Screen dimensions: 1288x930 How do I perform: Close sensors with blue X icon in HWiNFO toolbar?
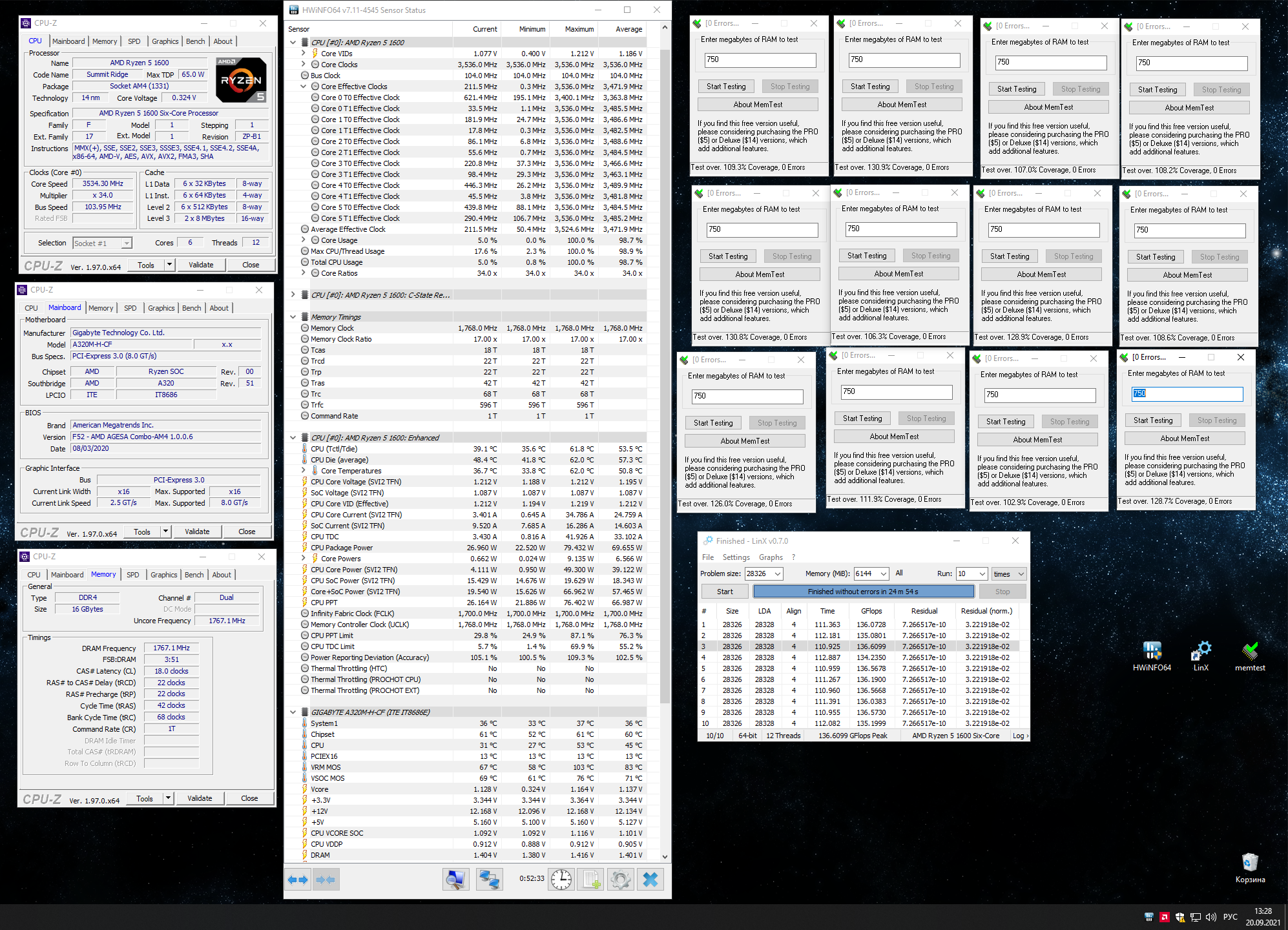click(650, 880)
